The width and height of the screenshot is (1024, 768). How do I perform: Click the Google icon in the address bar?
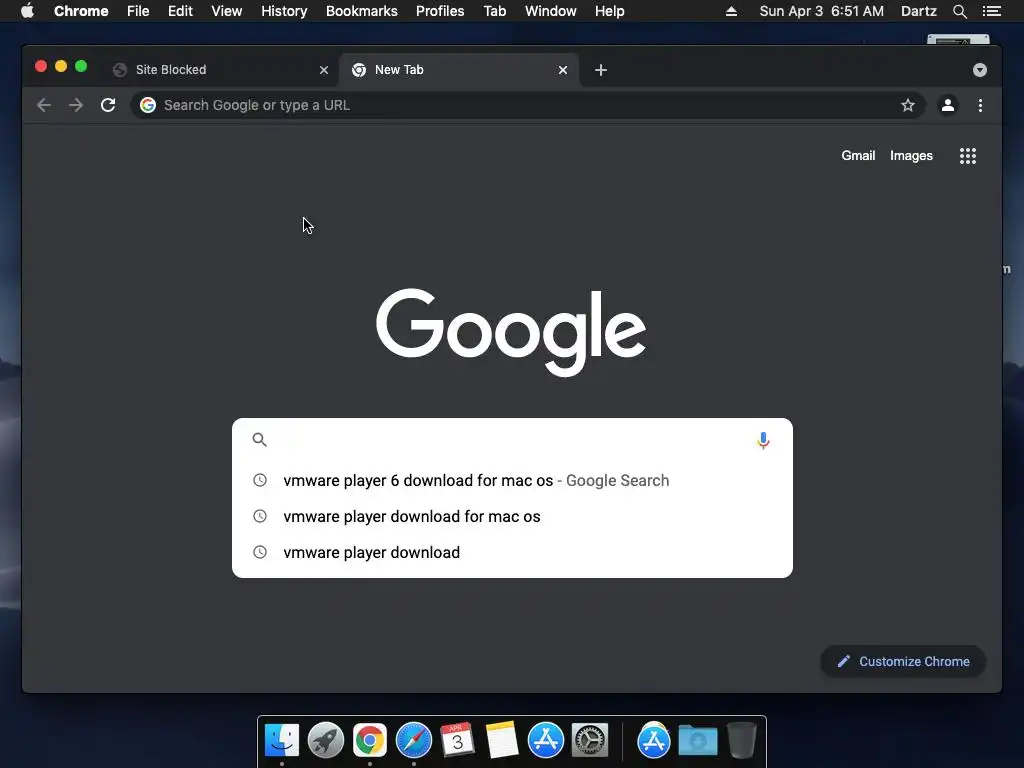coord(148,105)
